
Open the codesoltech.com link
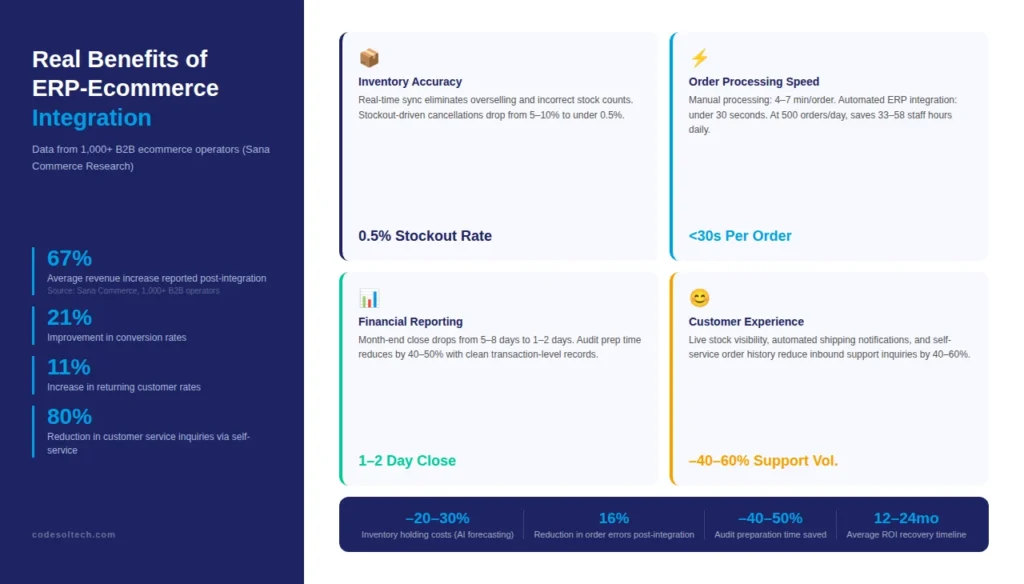[74, 534]
